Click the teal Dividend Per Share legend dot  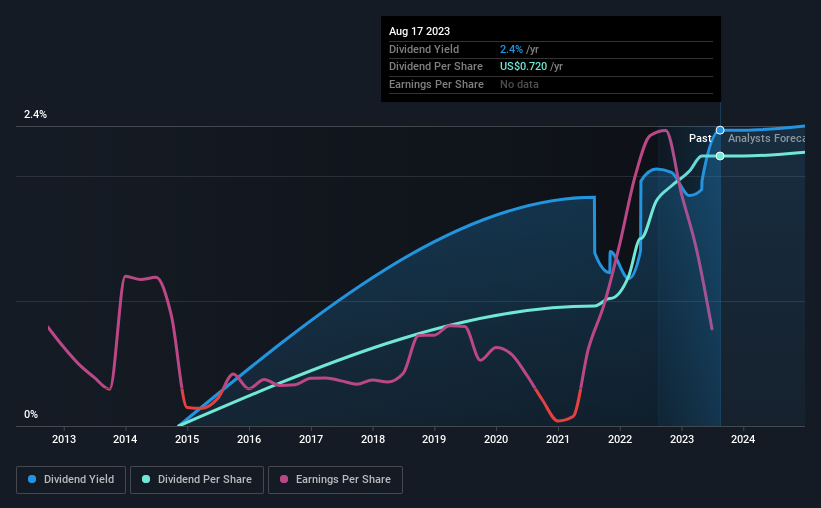tap(146, 479)
